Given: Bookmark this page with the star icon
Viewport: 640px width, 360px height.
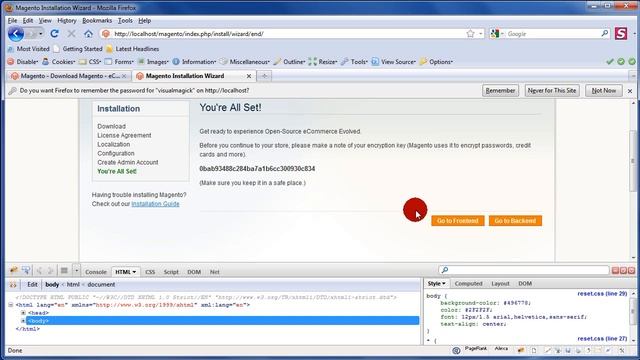Looking at the screenshot, I should pos(470,34).
